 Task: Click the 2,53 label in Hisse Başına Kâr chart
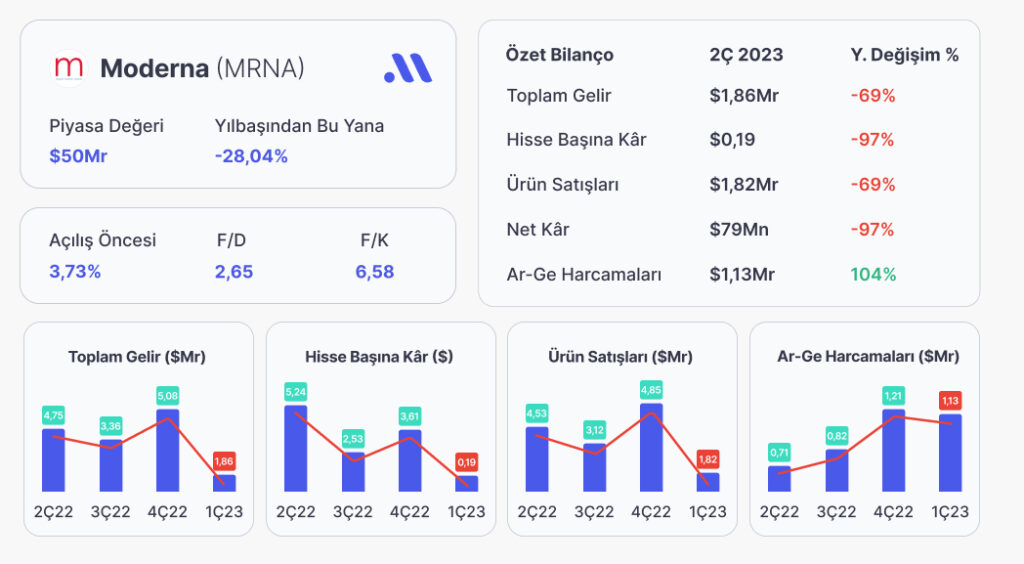click(x=353, y=439)
